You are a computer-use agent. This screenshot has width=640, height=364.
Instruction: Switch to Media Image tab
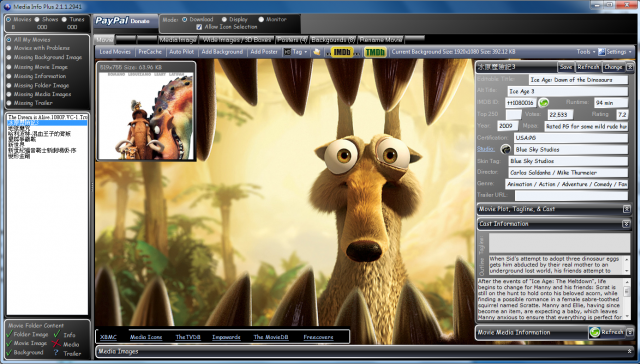coord(178,40)
